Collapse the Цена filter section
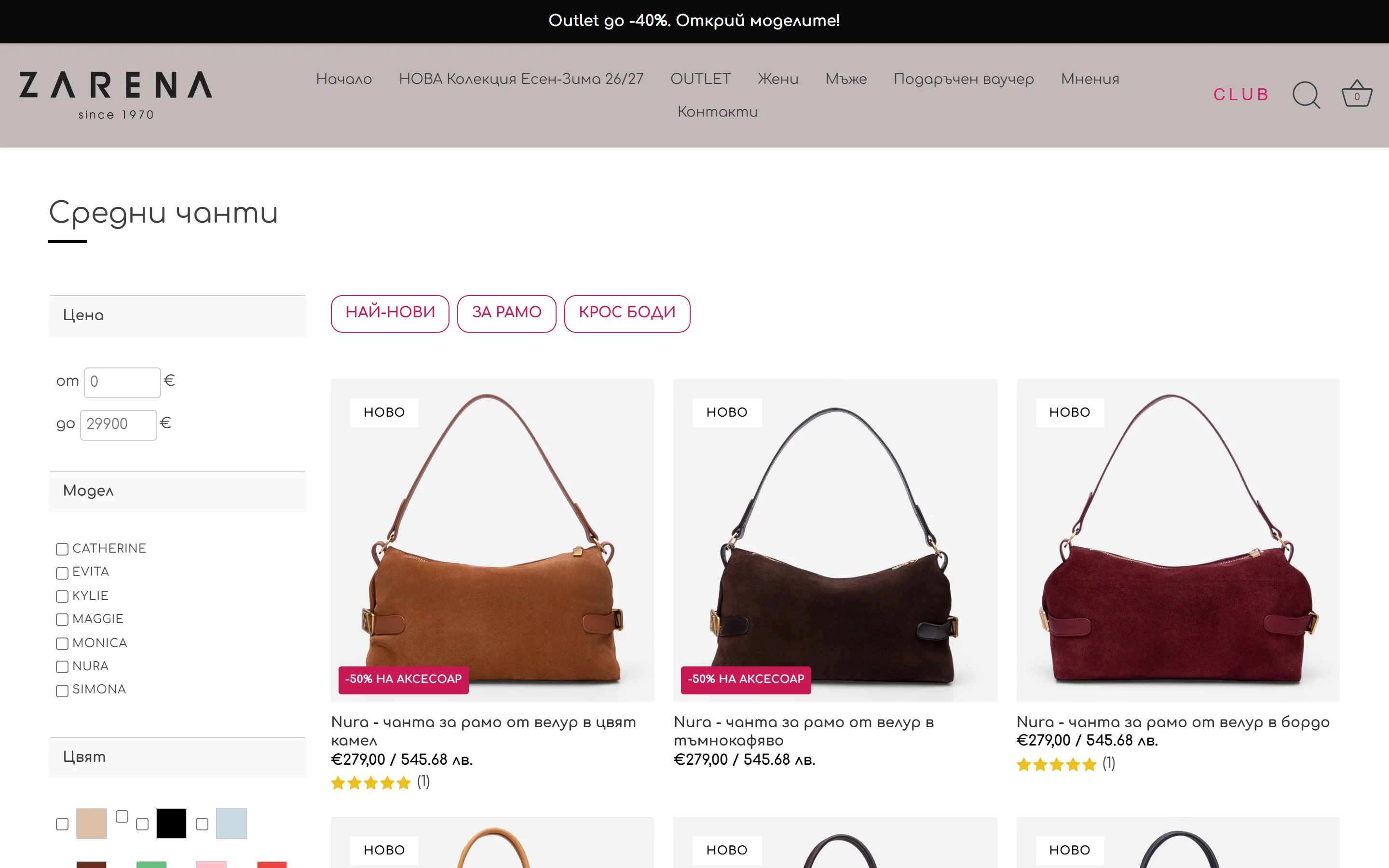Screen dimensions: 1389x868 click(x=177, y=316)
